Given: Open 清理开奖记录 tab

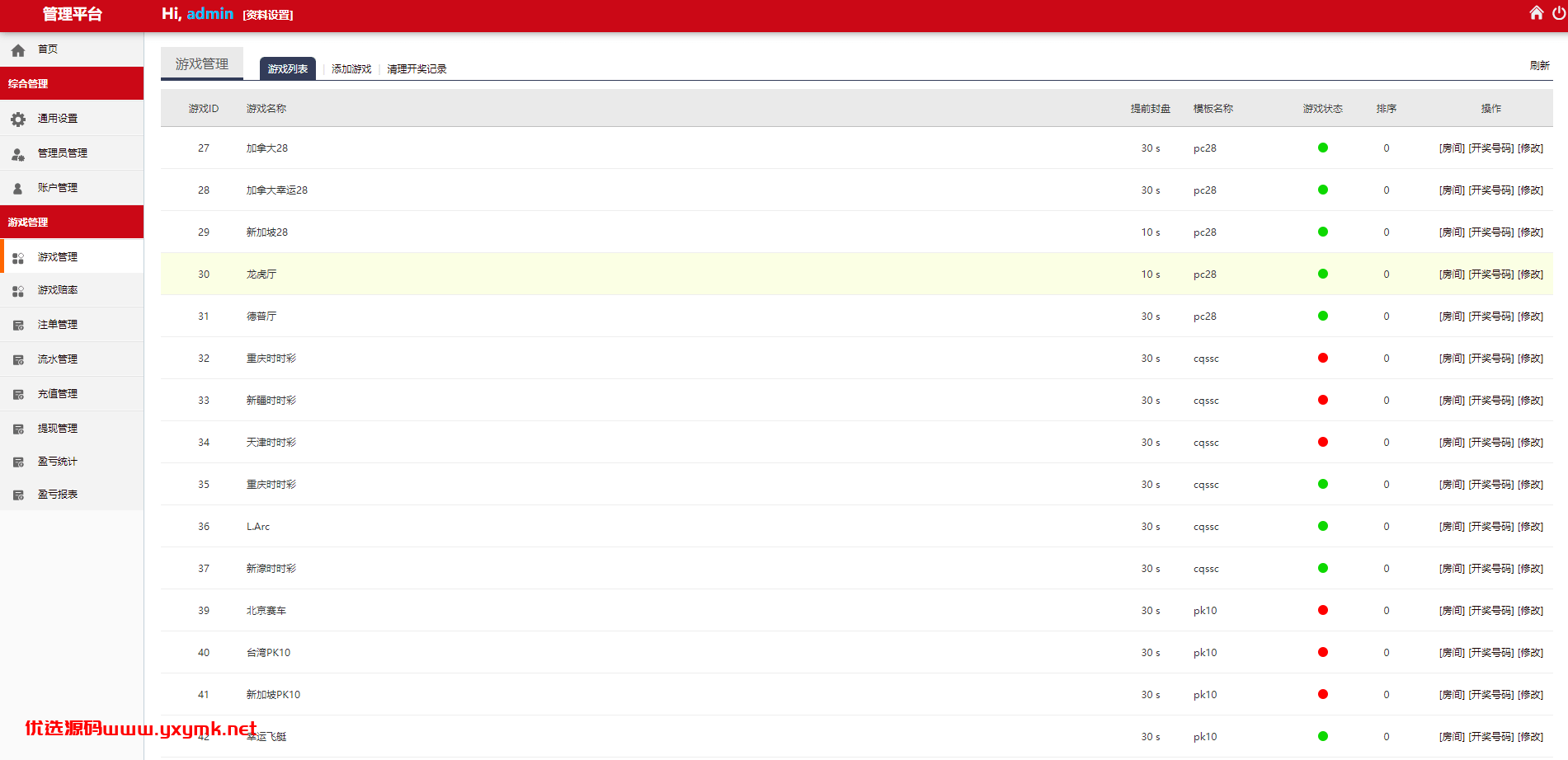Looking at the screenshot, I should (417, 69).
